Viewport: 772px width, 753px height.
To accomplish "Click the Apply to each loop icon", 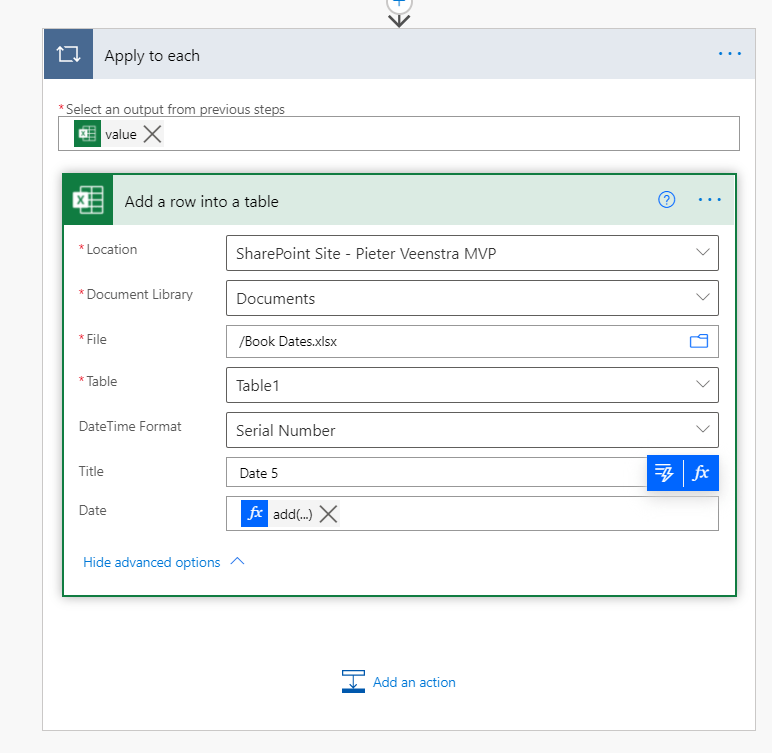I will (68, 54).
